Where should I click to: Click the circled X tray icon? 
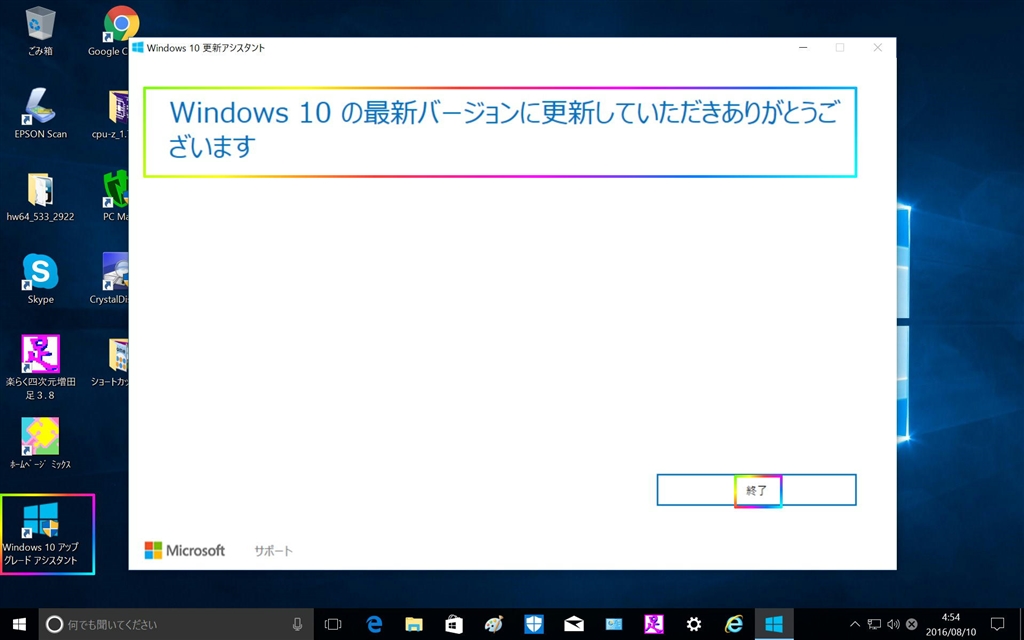point(912,624)
